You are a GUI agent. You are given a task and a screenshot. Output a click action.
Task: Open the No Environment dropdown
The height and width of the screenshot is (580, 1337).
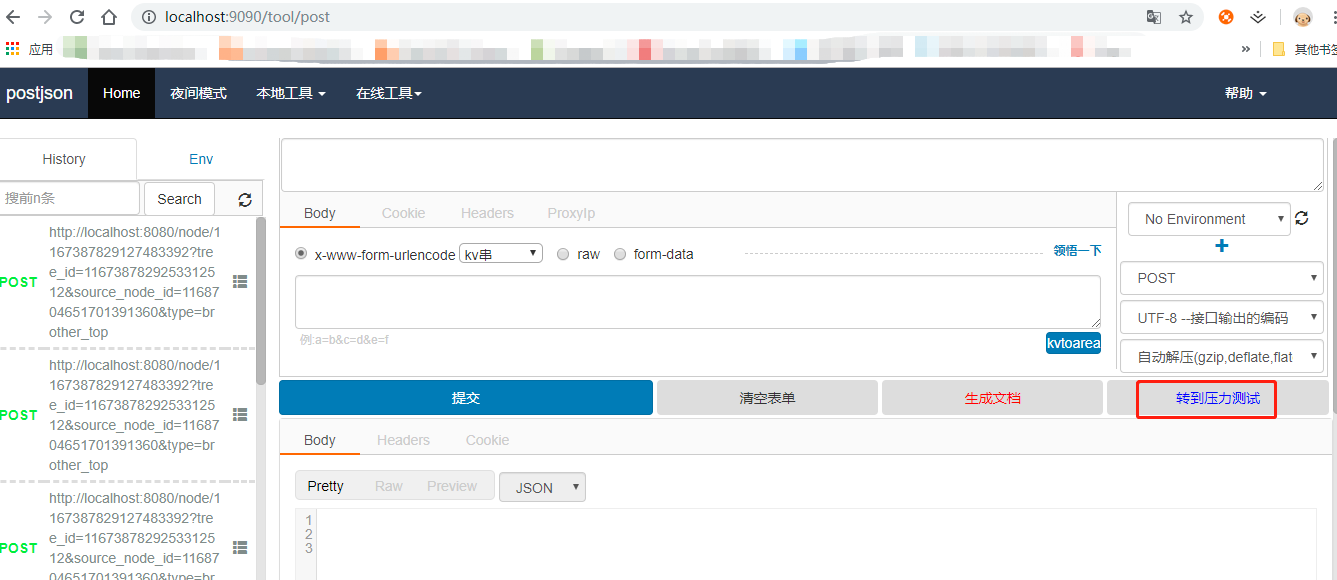pyautogui.click(x=1209, y=219)
